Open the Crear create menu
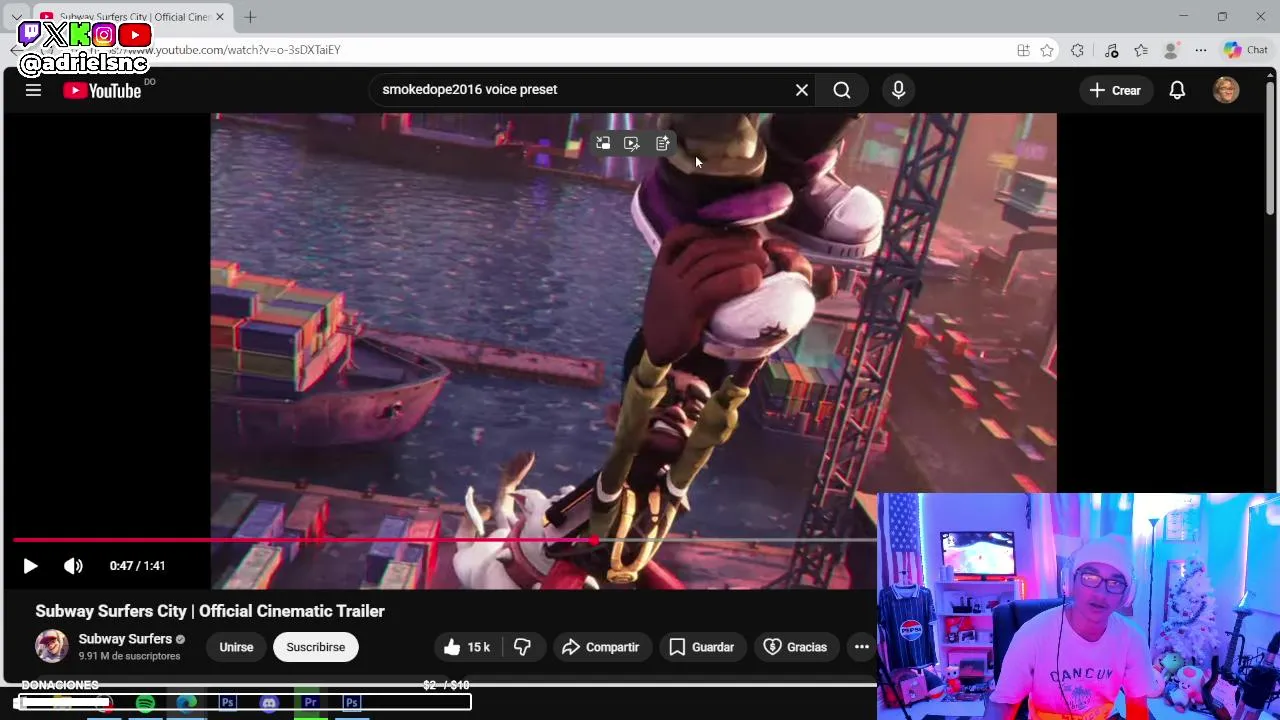Viewport: 1280px width, 720px height. coord(1116,90)
